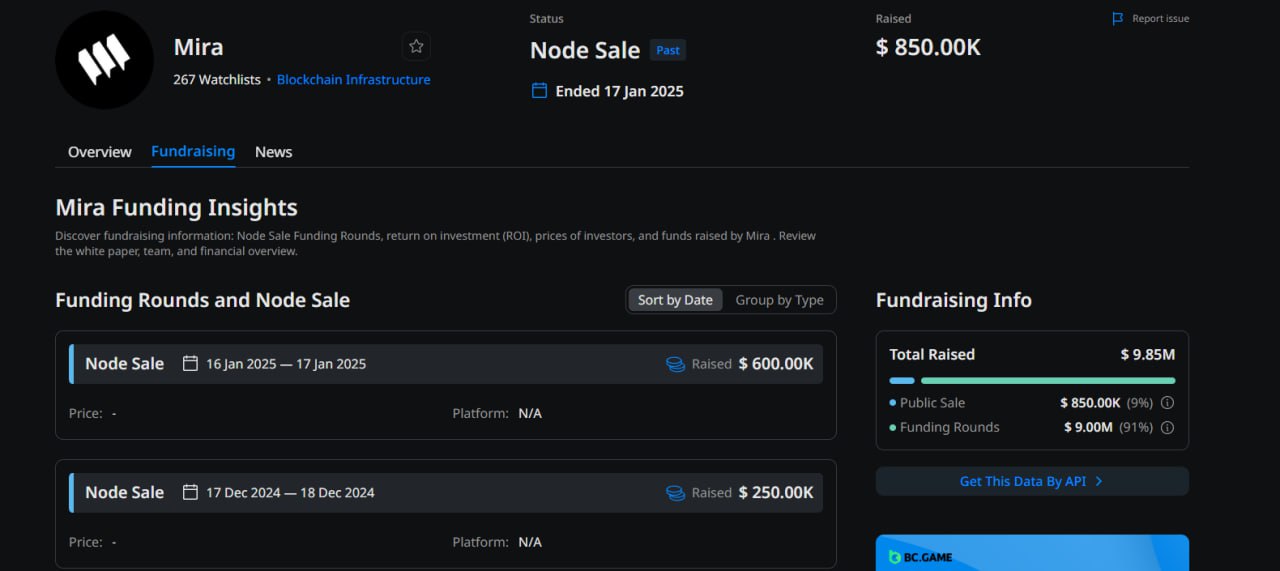Open Blockchain Infrastructure category link

353,80
